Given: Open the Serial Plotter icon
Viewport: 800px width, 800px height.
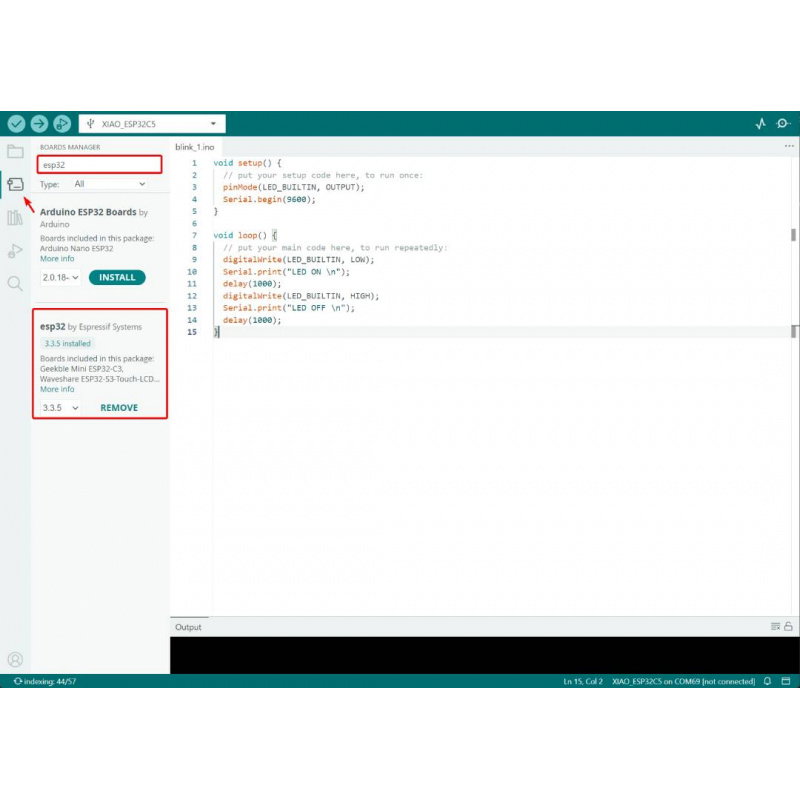Looking at the screenshot, I should [761, 123].
